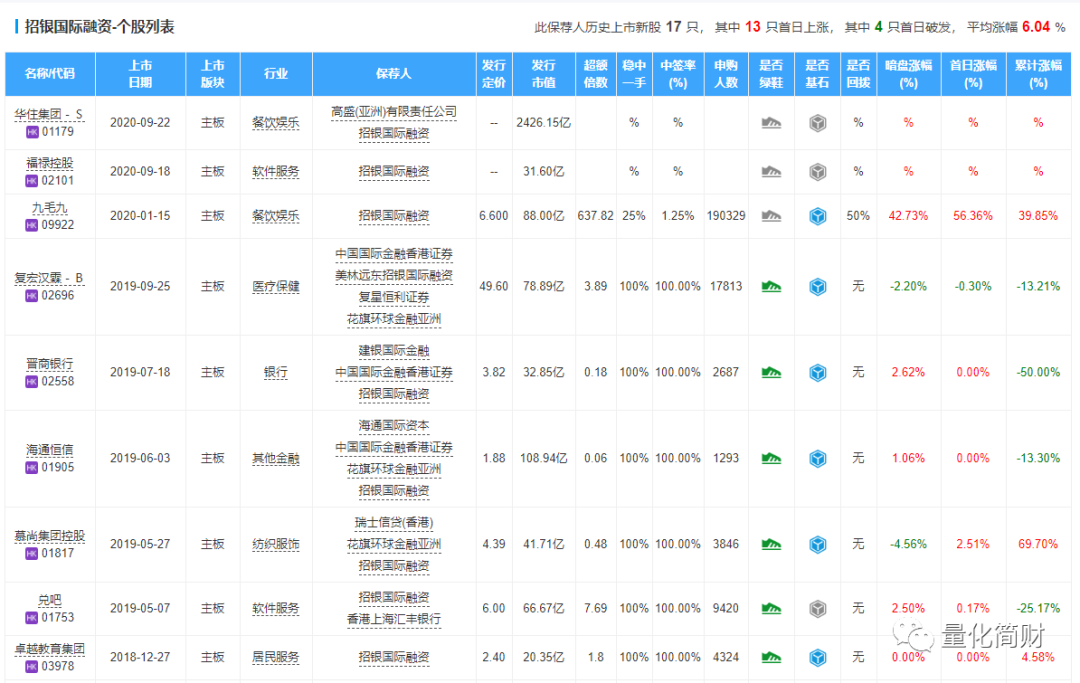Open stock 慕尚集团控股
Viewport: 1080px width, 683px height.
coord(50,536)
